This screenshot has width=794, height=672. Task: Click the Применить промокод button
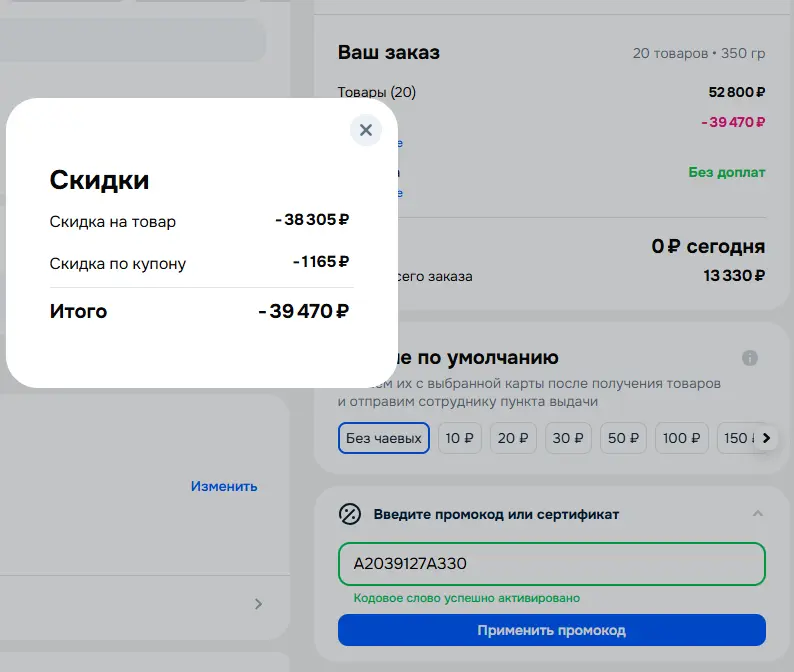(551, 630)
